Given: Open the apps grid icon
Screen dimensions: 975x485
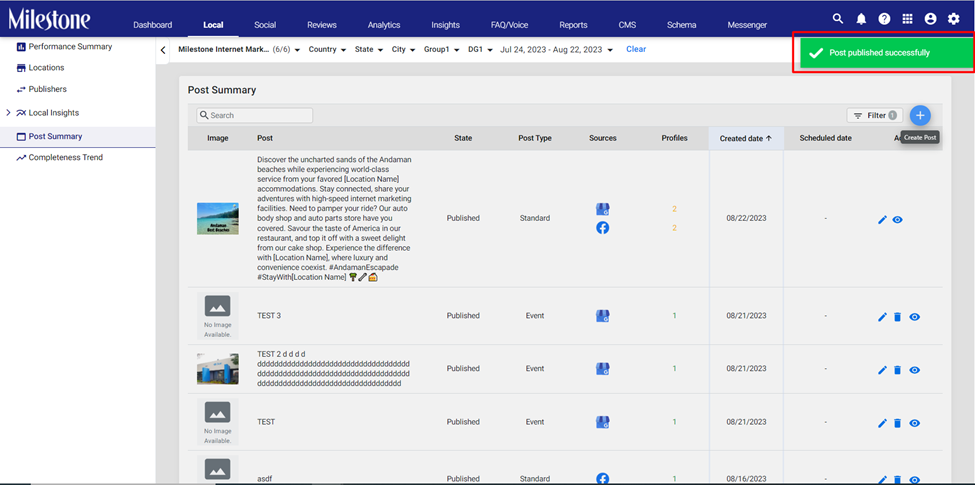Looking at the screenshot, I should (907, 19).
